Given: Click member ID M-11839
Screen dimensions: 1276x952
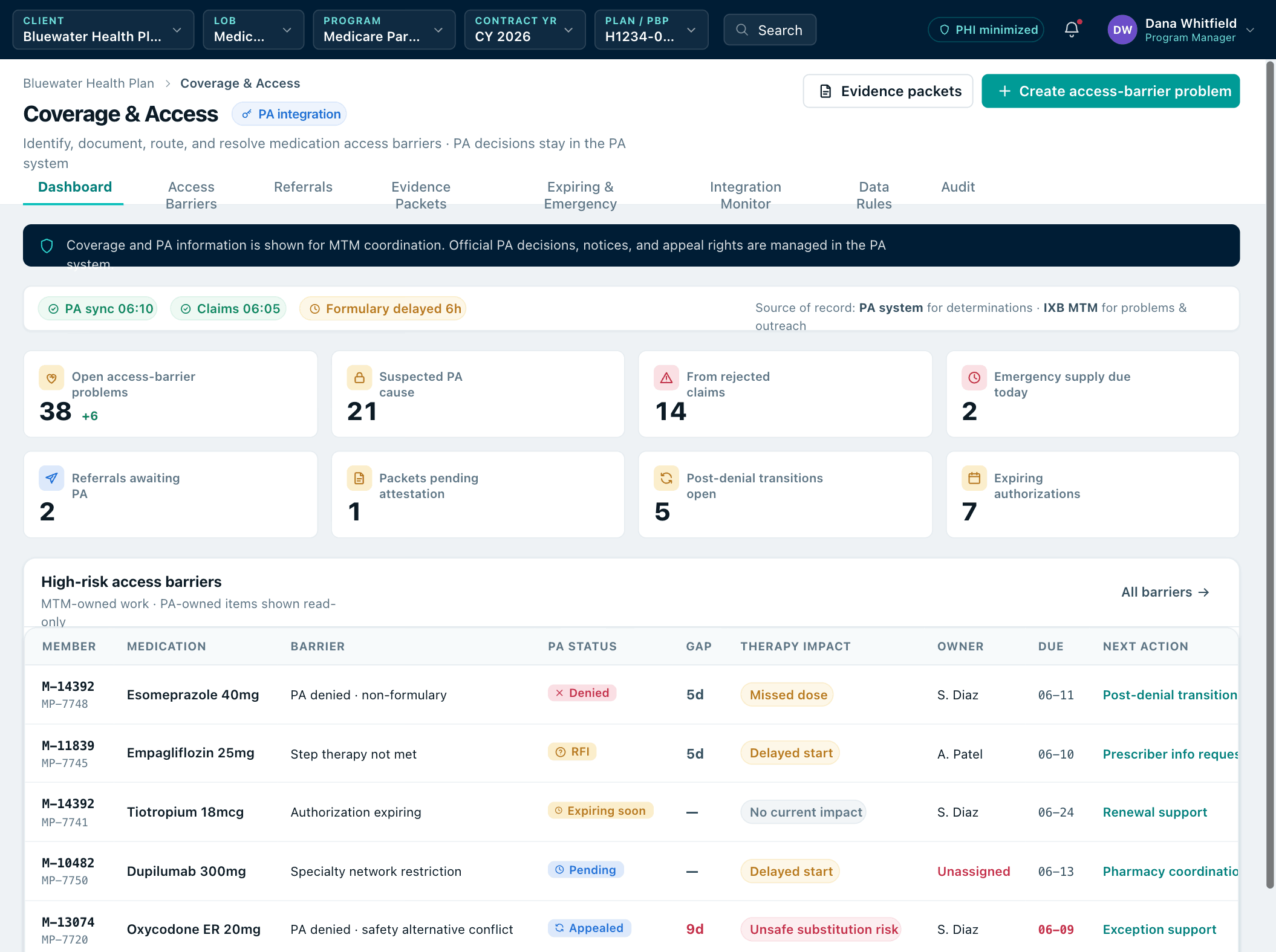Looking at the screenshot, I should pyautogui.click(x=68, y=746).
